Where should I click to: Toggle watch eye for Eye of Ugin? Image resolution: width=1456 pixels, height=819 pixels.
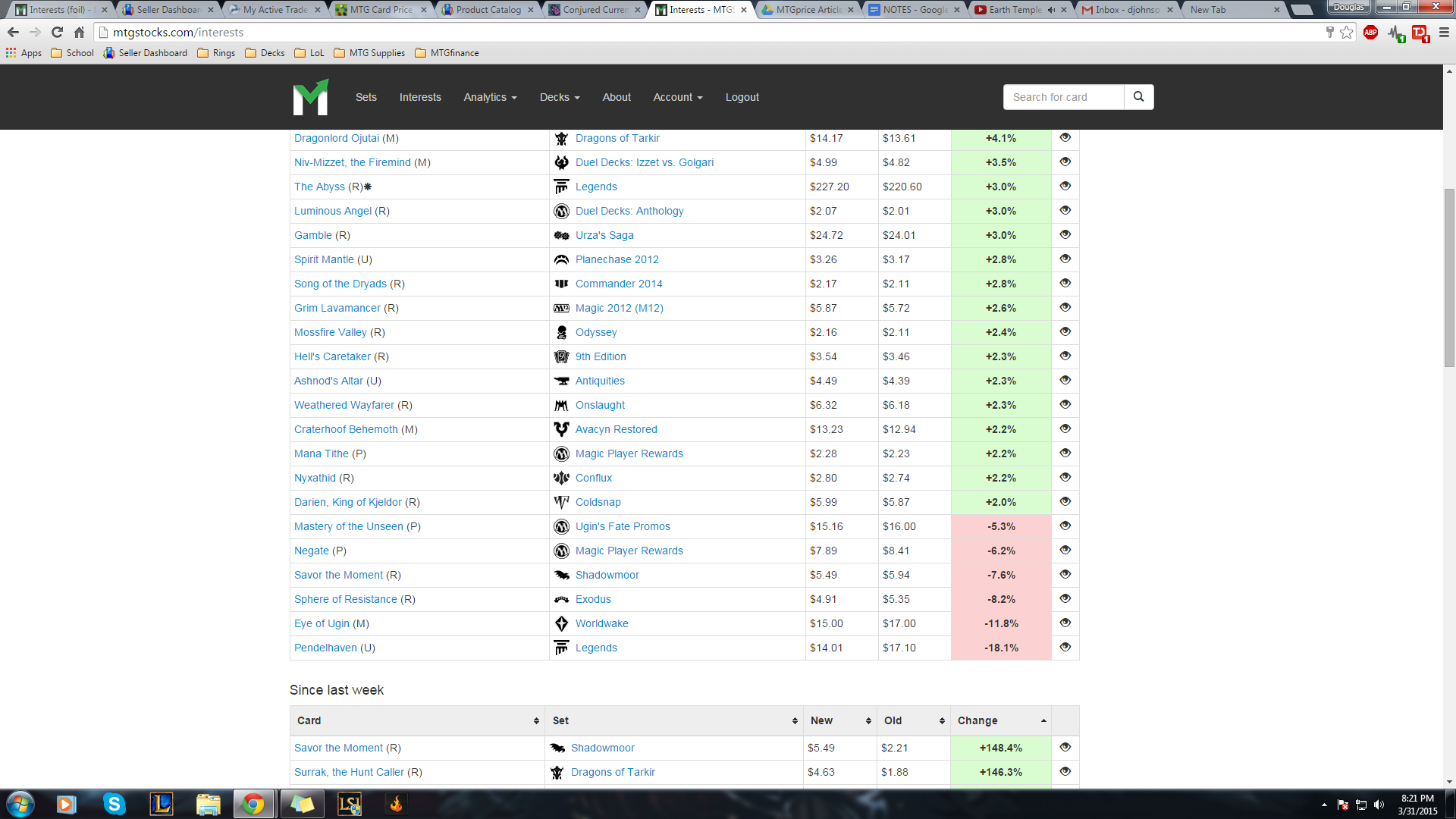(x=1065, y=623)
